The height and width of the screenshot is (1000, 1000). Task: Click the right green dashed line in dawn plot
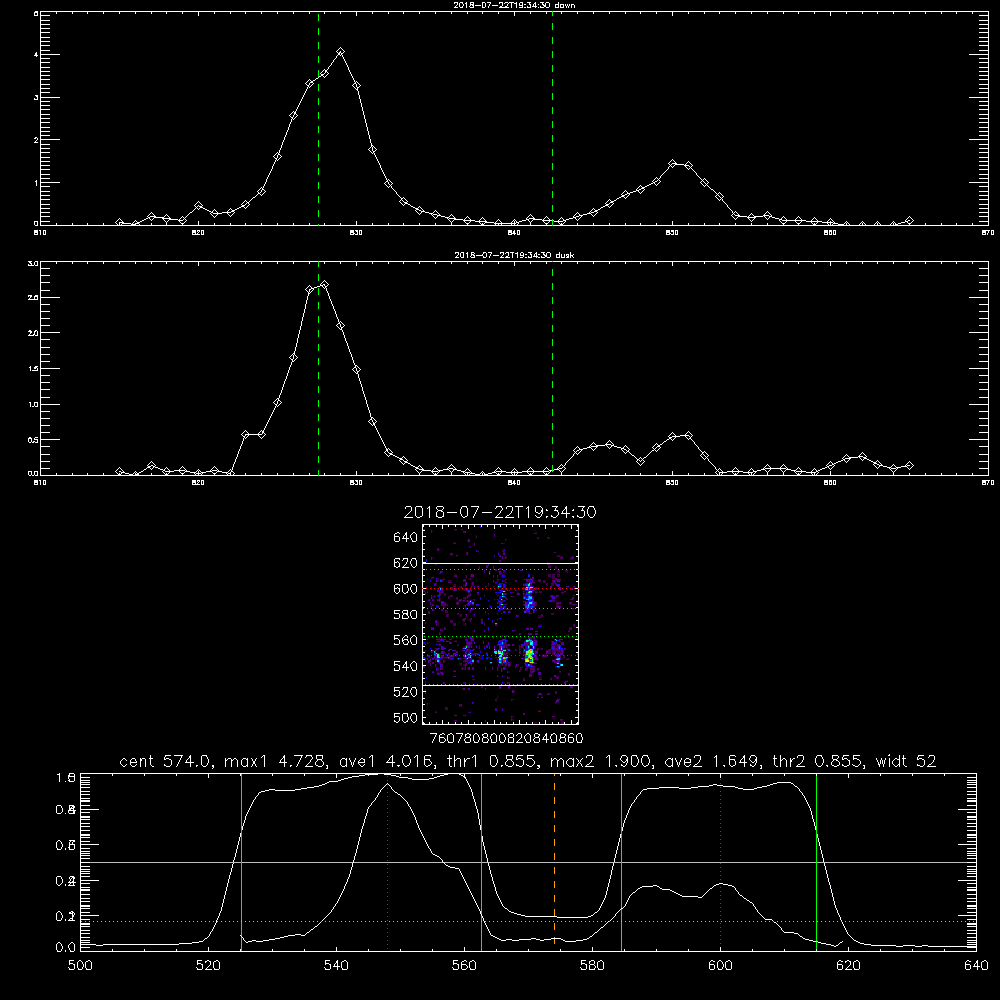tap(552, 118)
